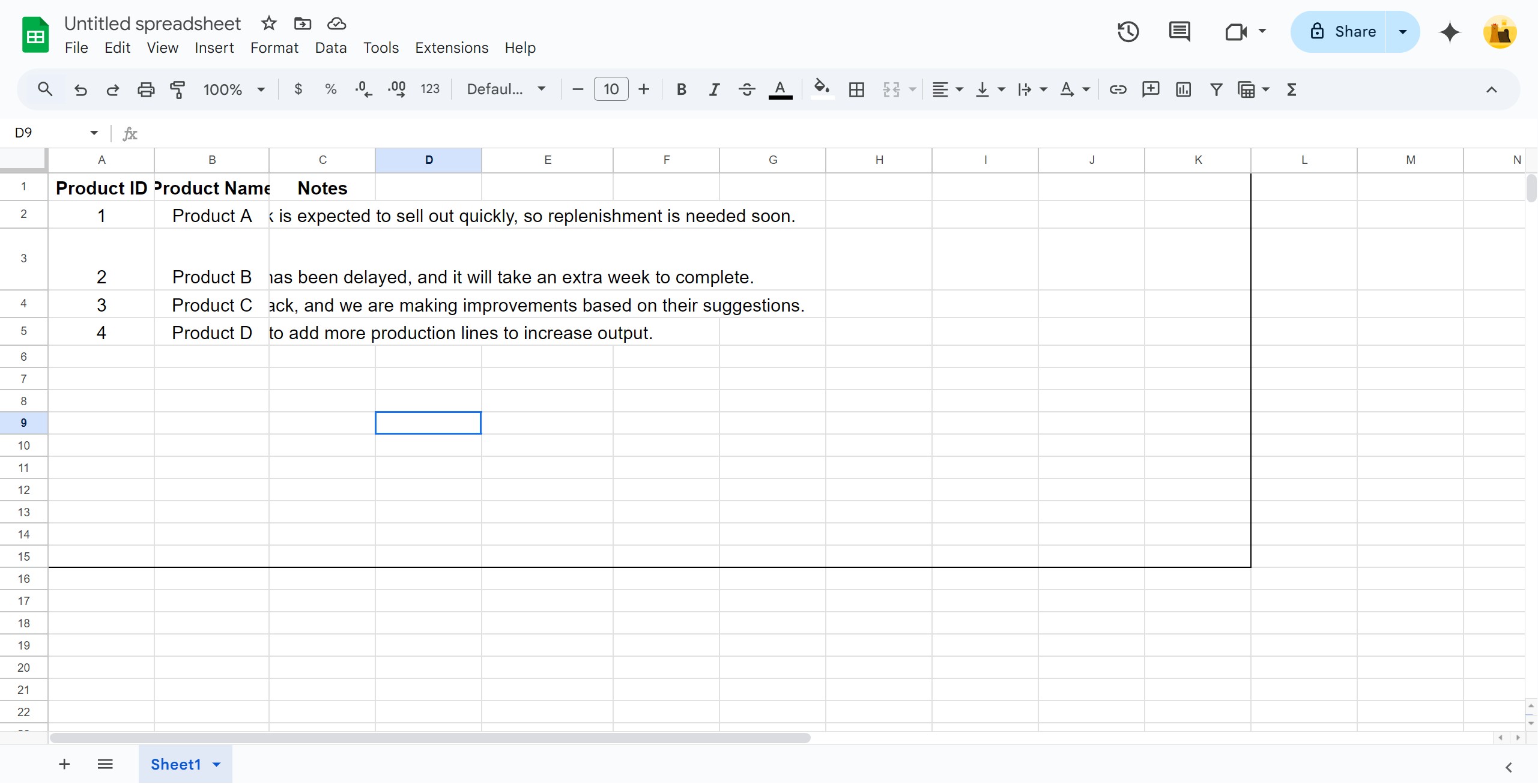Open the File menu
This screenshot has width=1538, height=784.
[76, 47]
